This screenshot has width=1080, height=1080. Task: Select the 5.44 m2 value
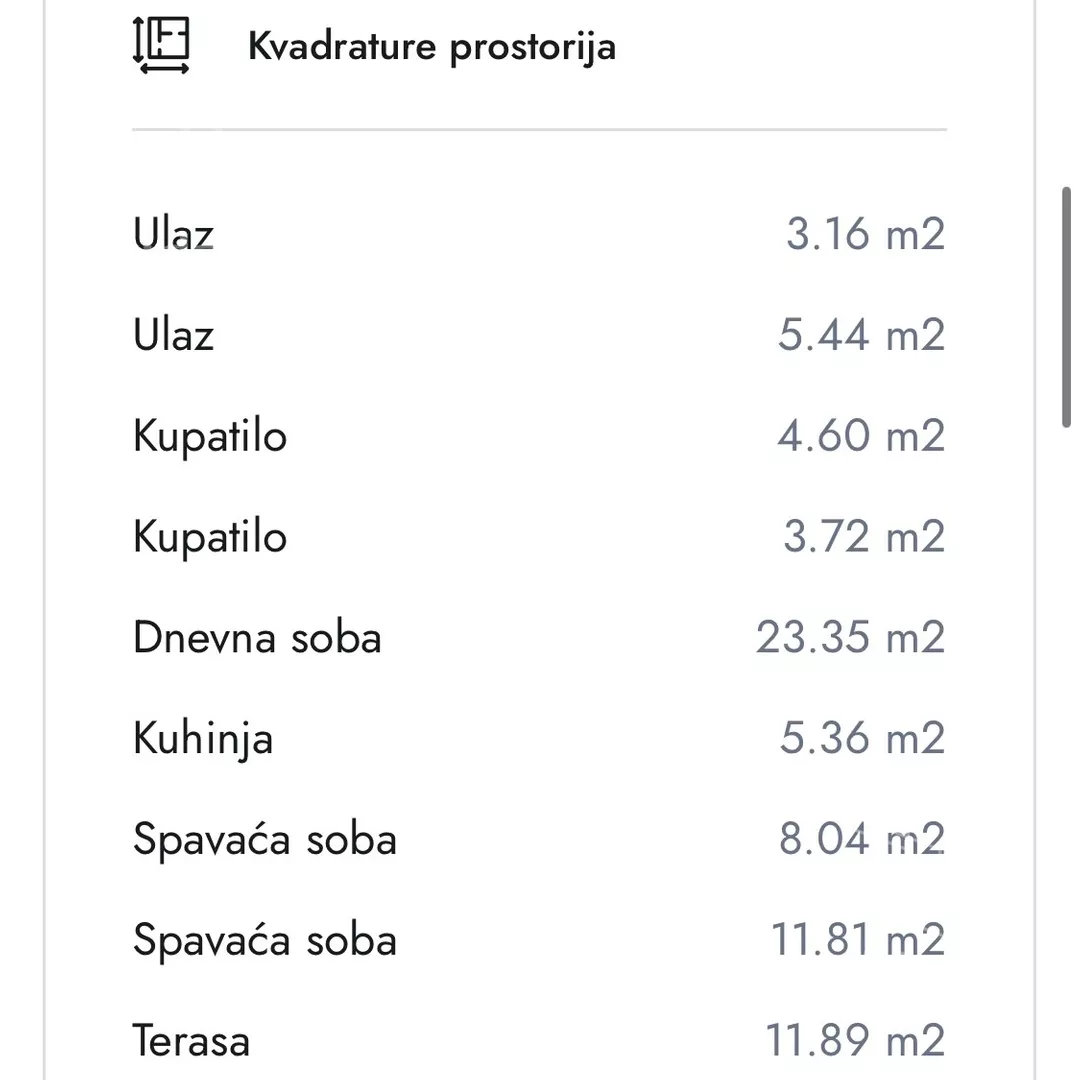(x=861, y=335)
